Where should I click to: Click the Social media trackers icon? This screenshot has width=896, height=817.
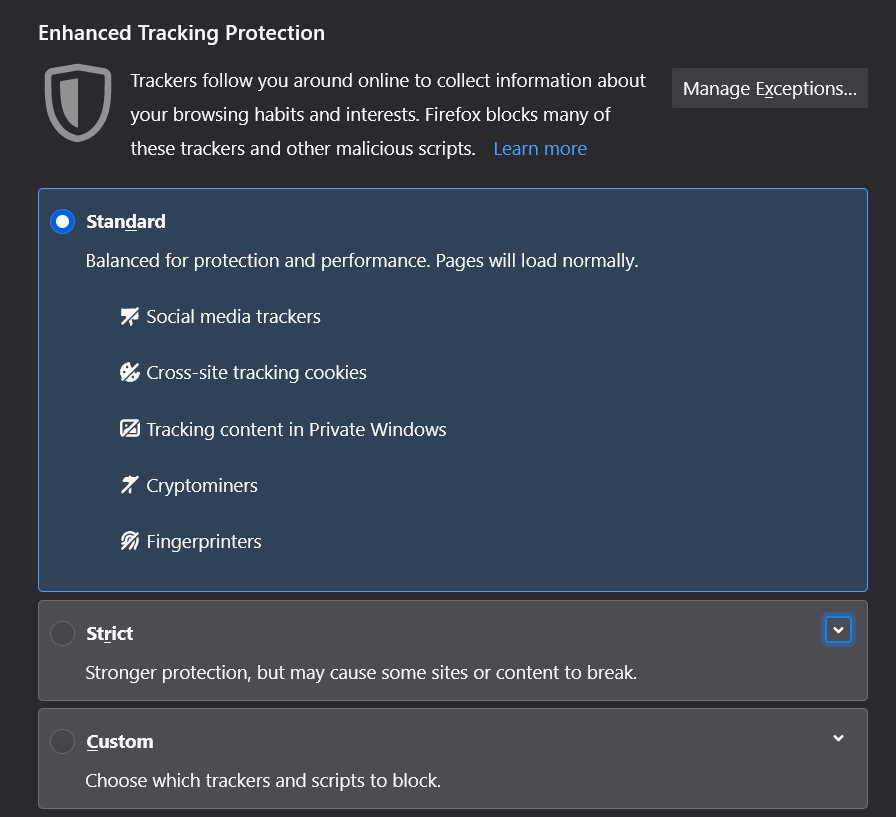click(x=129, y=317)
